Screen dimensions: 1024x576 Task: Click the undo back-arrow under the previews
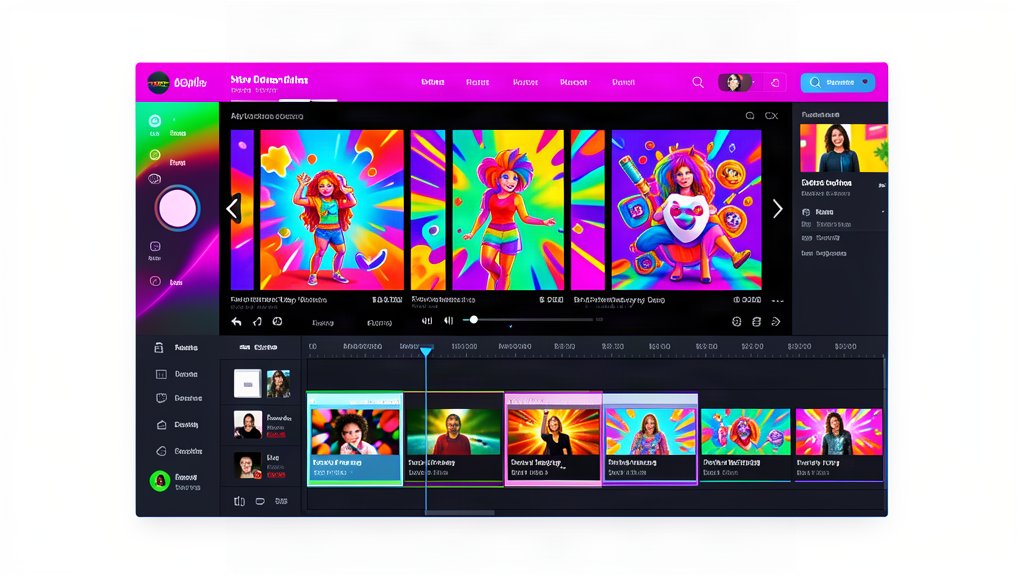click(236, 321)
